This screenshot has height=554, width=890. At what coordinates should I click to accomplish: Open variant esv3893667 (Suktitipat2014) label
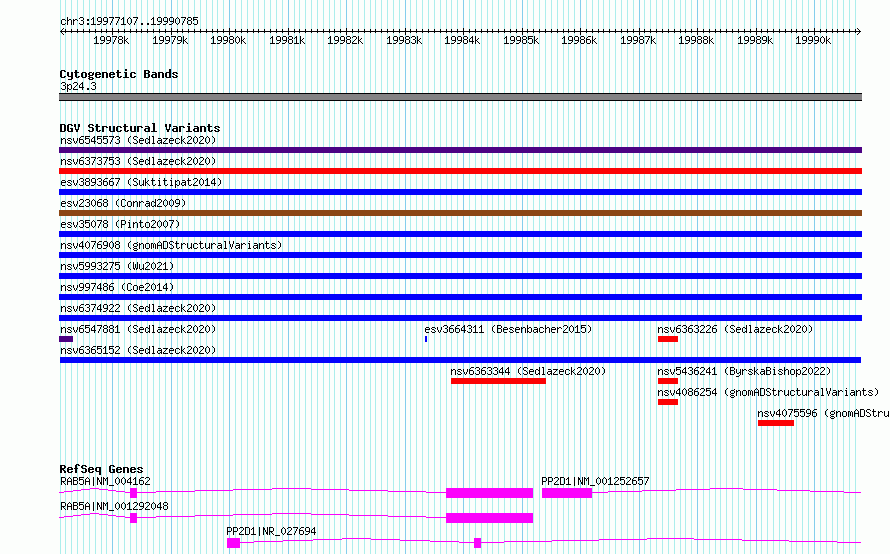pyautogui.click(x=141, y=182)
